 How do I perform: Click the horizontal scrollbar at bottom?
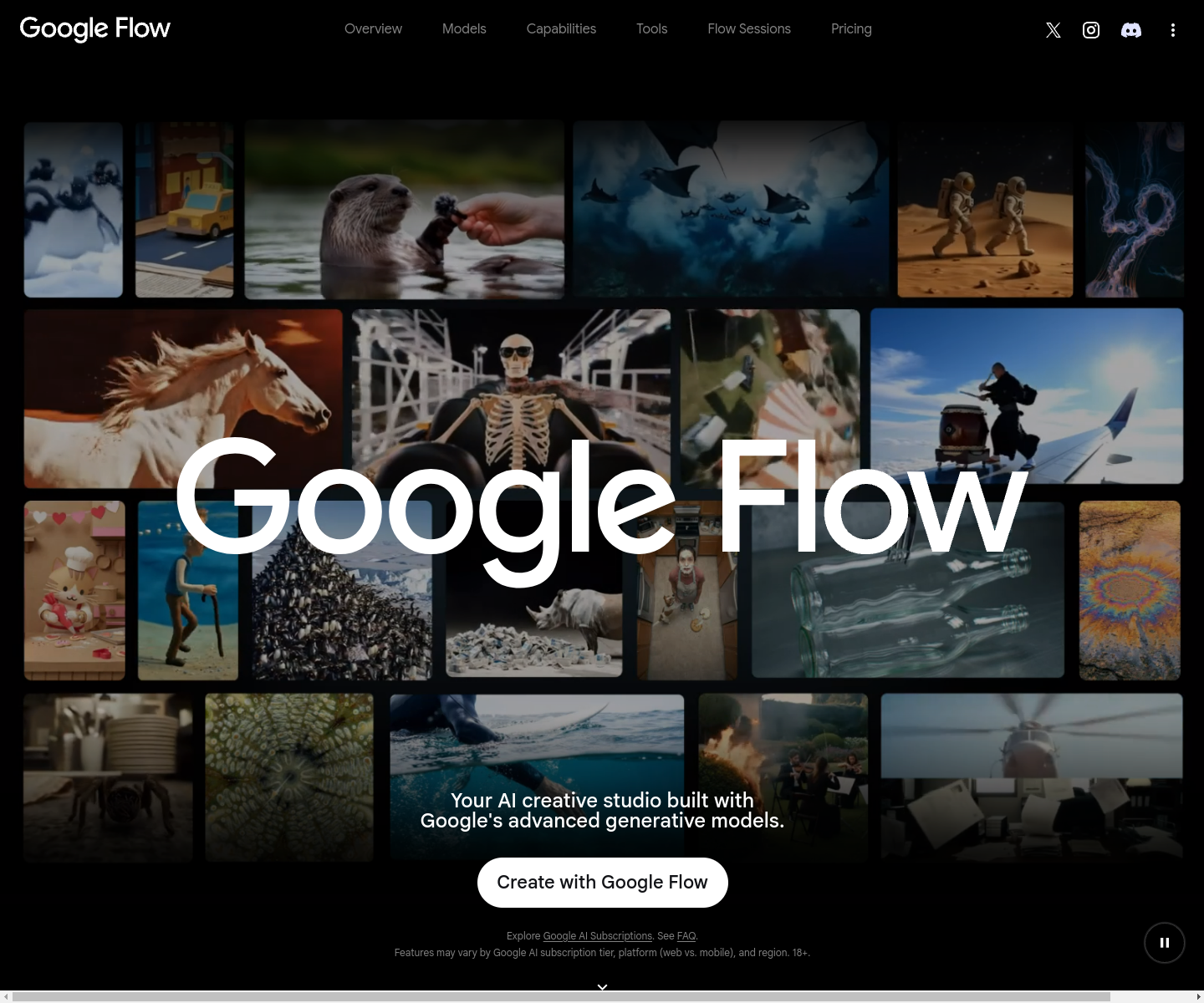tap(562, 996)
